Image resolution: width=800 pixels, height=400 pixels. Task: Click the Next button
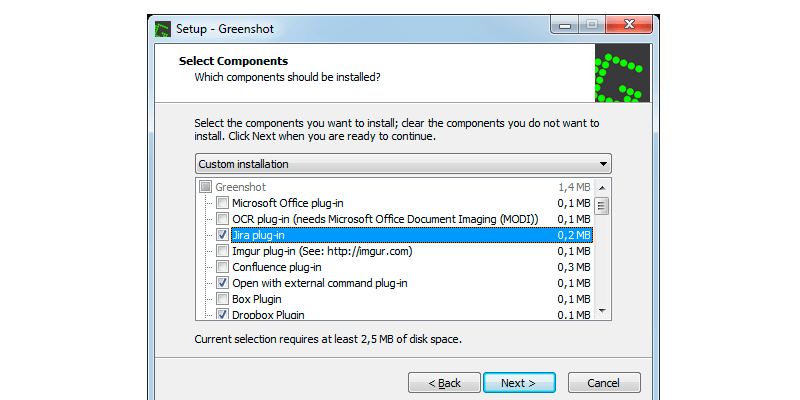[519, 383]
